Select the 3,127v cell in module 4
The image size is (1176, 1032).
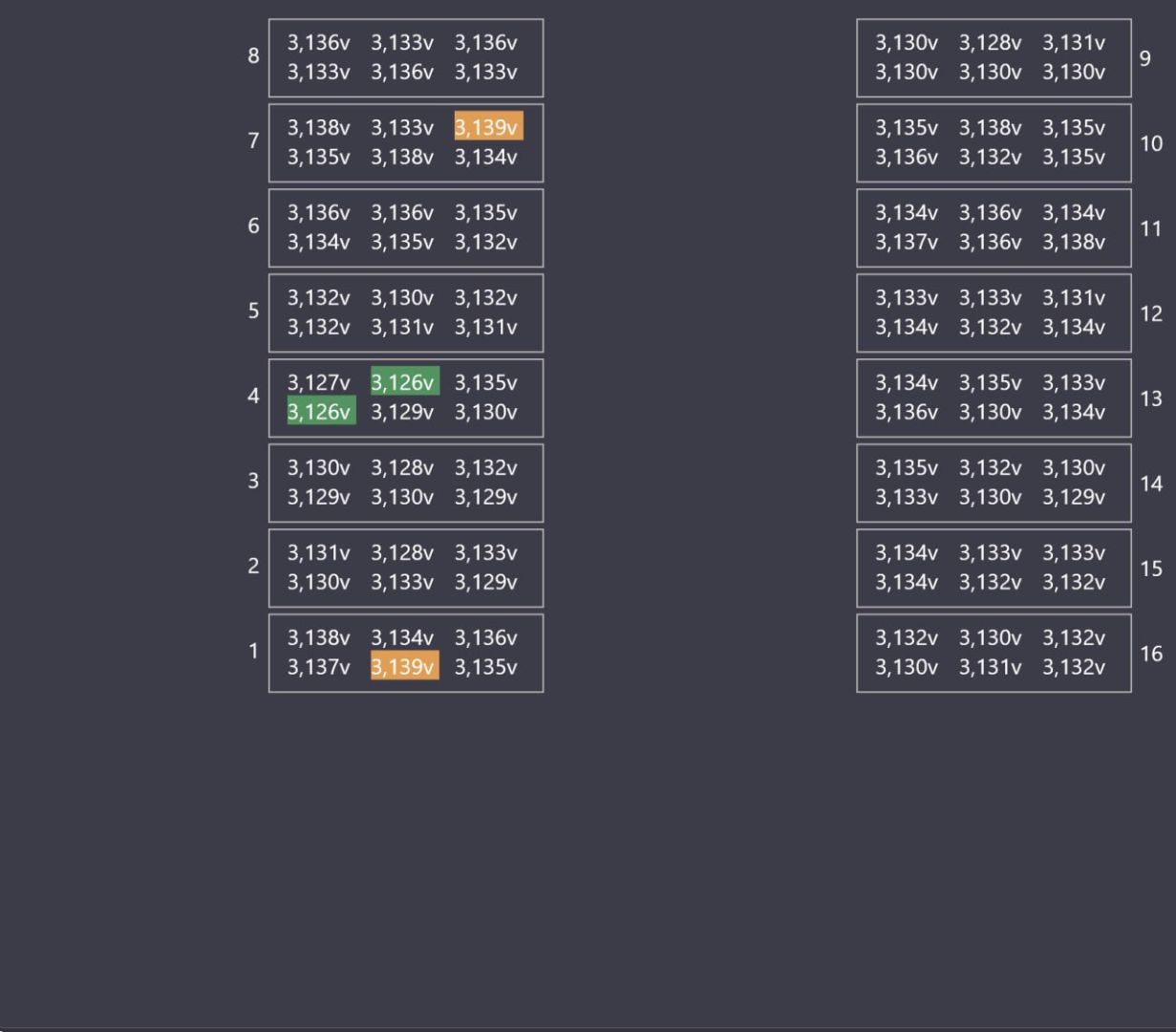(x=319, y=382)
